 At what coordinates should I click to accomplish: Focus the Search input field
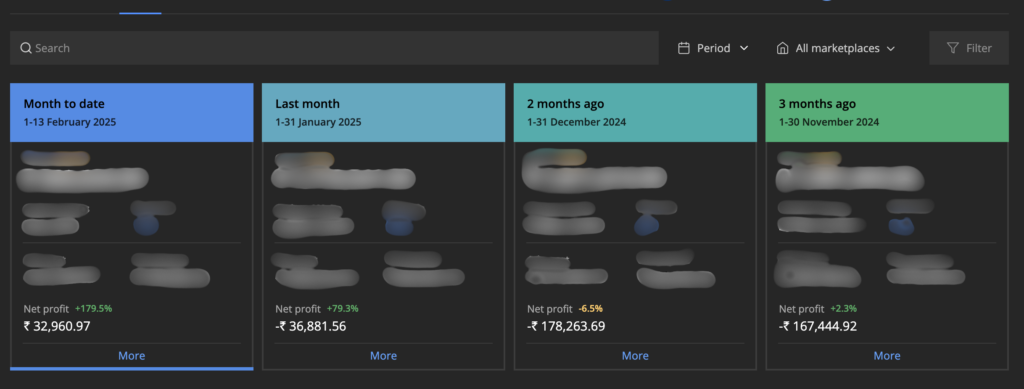pos(334,48)
